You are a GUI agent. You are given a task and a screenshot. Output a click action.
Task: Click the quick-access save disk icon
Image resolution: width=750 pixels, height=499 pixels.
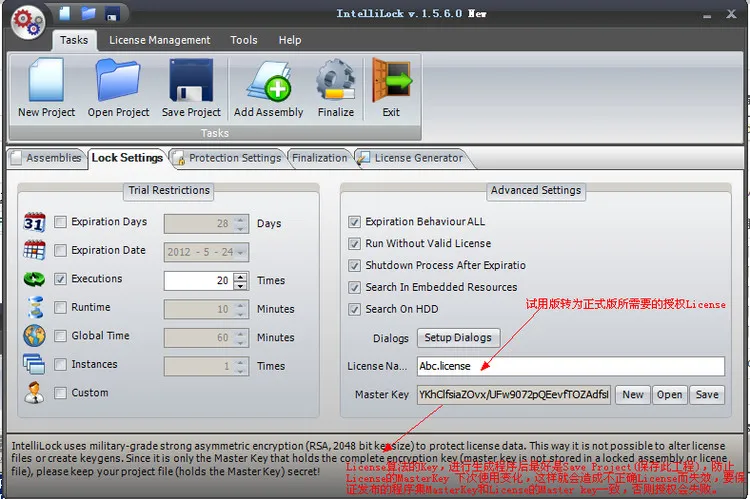pos(112,14)
